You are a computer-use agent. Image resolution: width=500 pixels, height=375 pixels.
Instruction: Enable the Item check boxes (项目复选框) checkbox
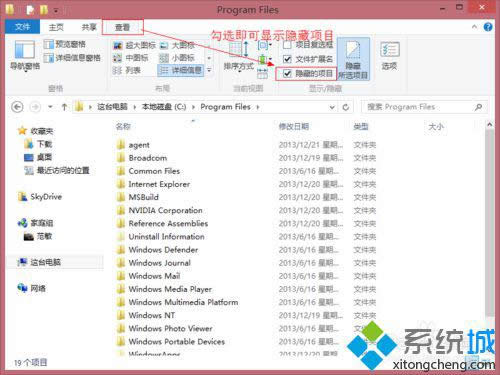[287, 45]
